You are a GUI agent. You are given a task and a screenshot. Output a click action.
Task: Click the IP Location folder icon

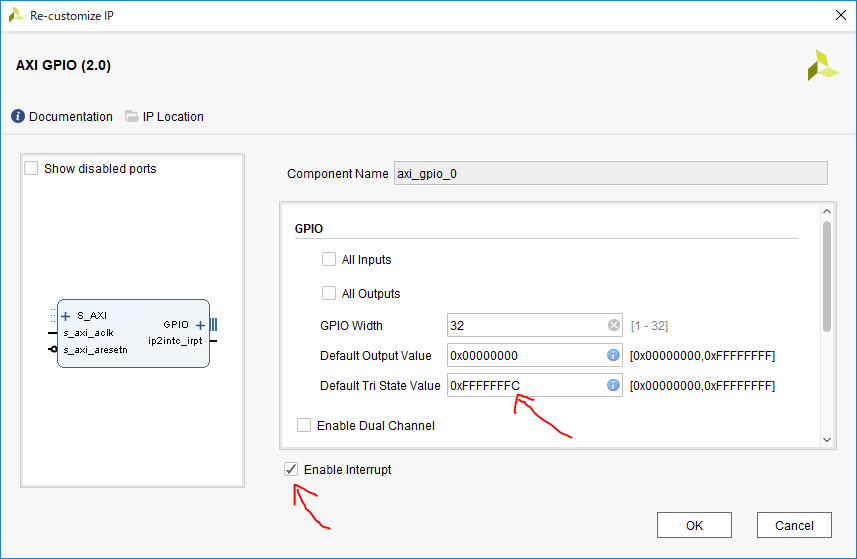[132, 117]
